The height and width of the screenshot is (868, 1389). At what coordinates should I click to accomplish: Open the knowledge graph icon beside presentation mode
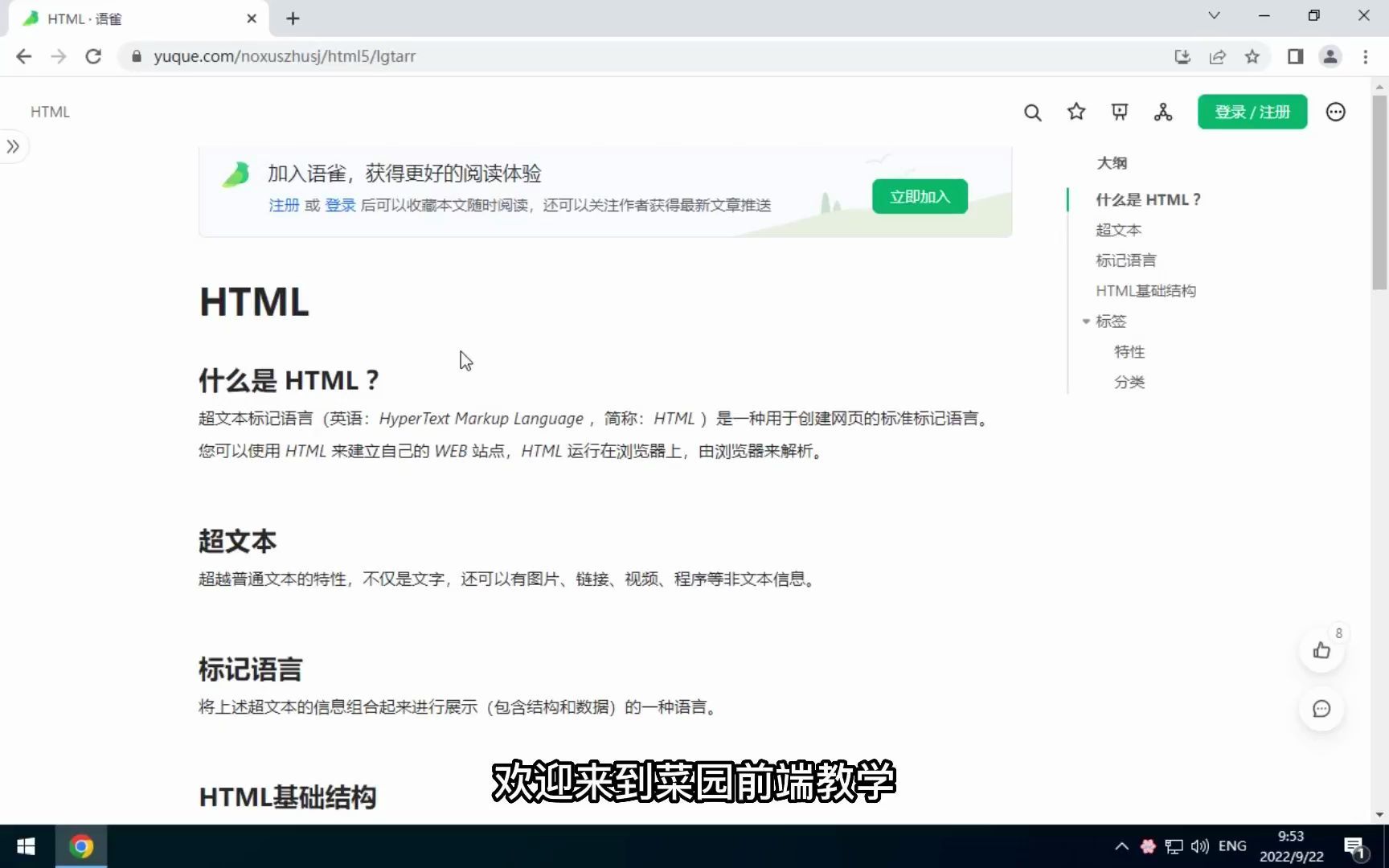[1163, 113]
